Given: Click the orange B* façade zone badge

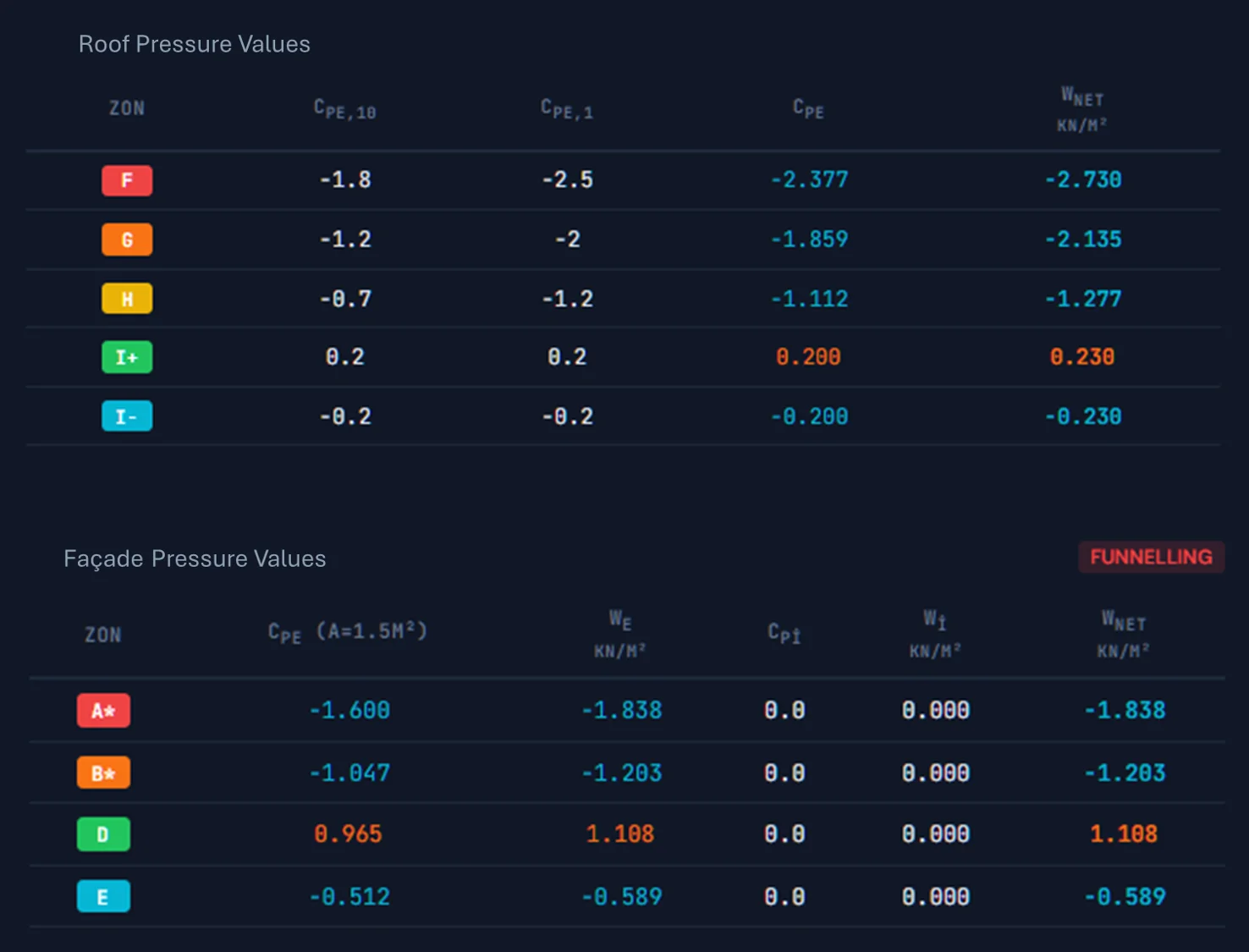Looking at the screenshot, I should tap(103, 773).
